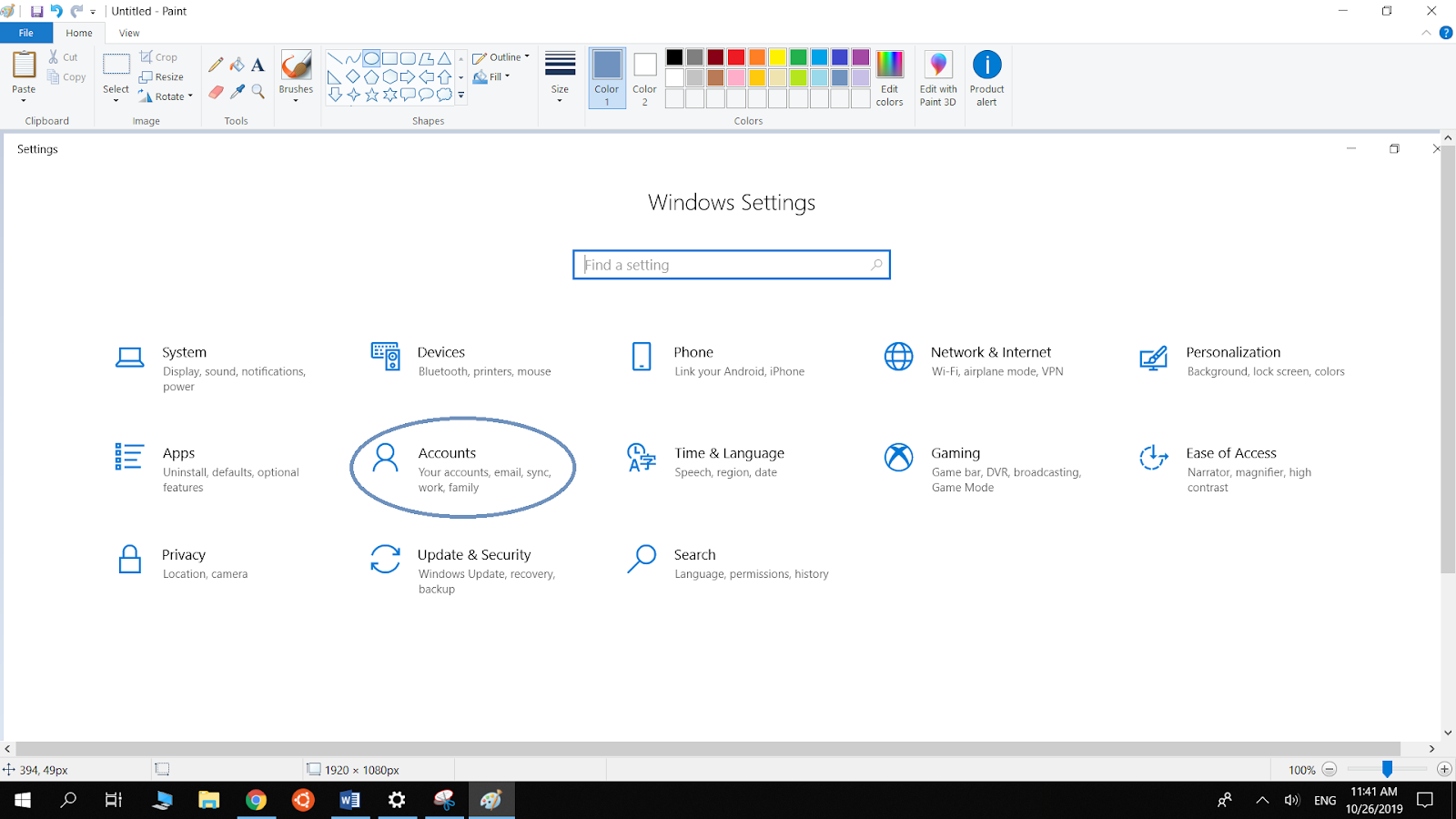Click the Paste clipboard icon

tap(24, 66)
